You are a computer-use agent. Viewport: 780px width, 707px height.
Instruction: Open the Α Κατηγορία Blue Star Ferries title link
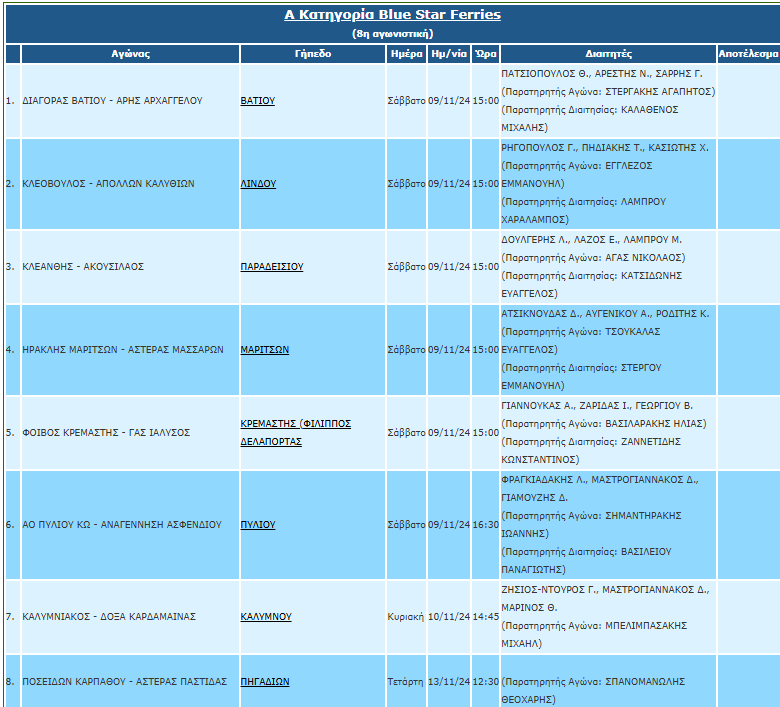pyautogui.click(x=392, y=15)
